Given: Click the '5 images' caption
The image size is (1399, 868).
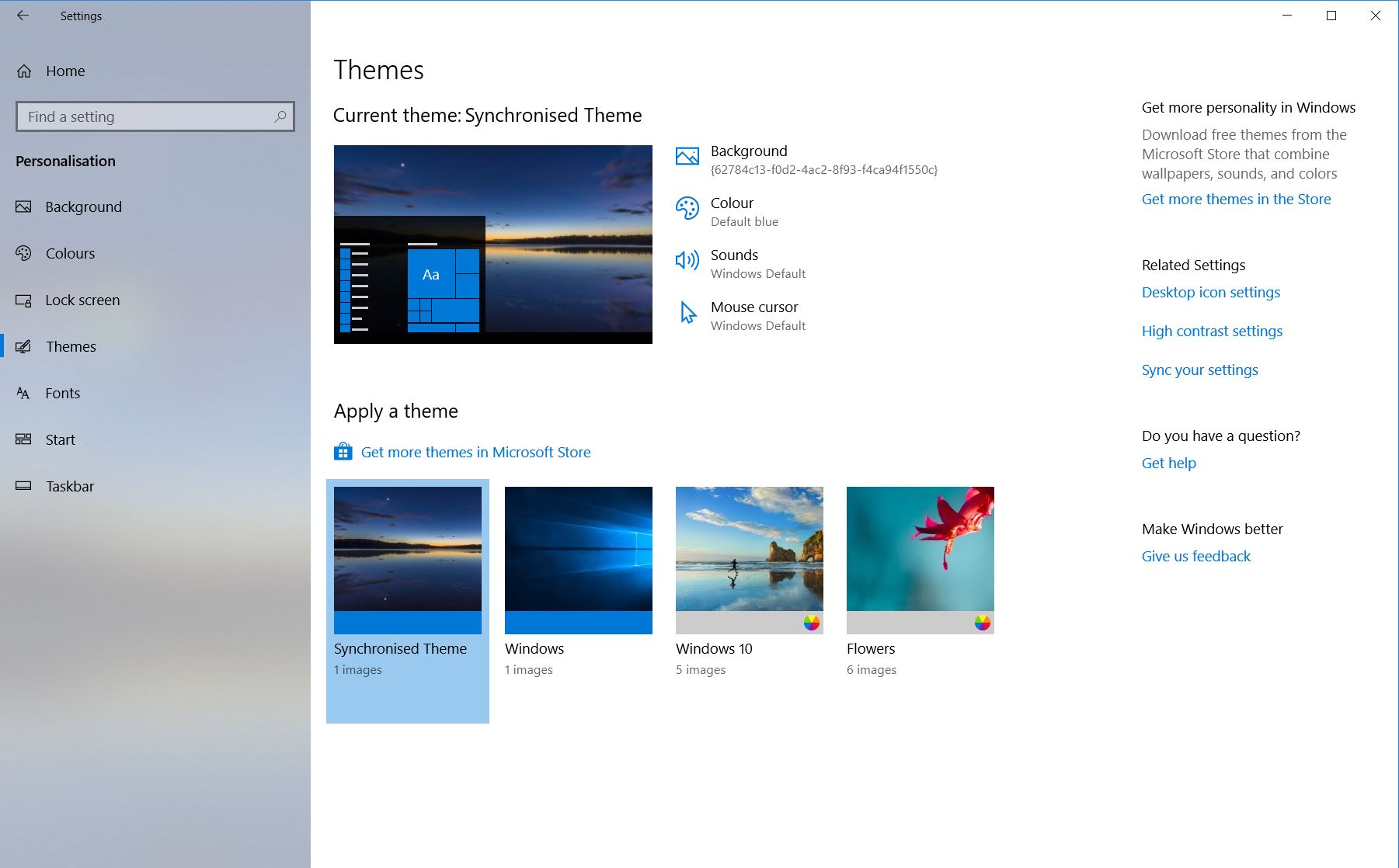Looking at the screenshot, I should click(x=701, y=669).
